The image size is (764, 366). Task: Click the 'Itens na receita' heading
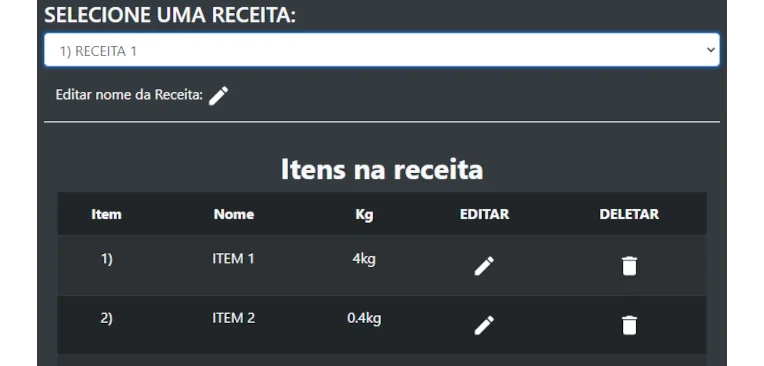pos(382,169)
